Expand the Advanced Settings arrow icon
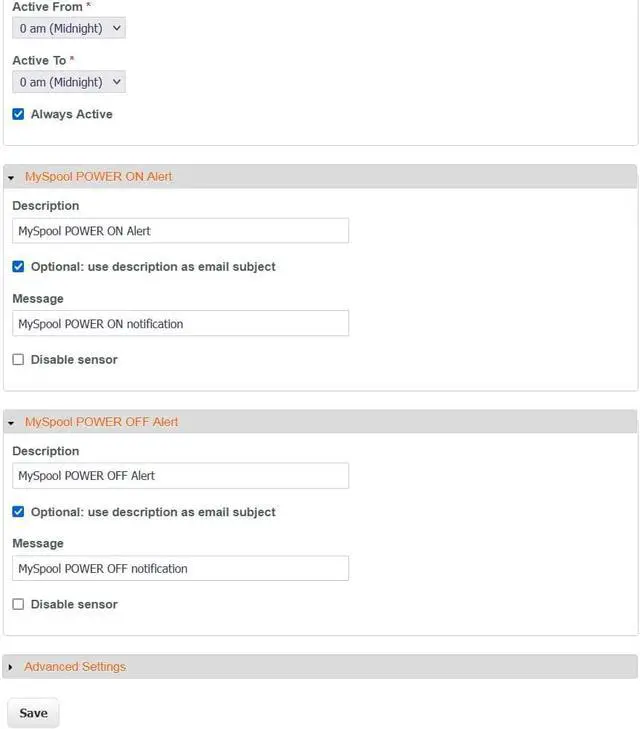 click(11, 667)
